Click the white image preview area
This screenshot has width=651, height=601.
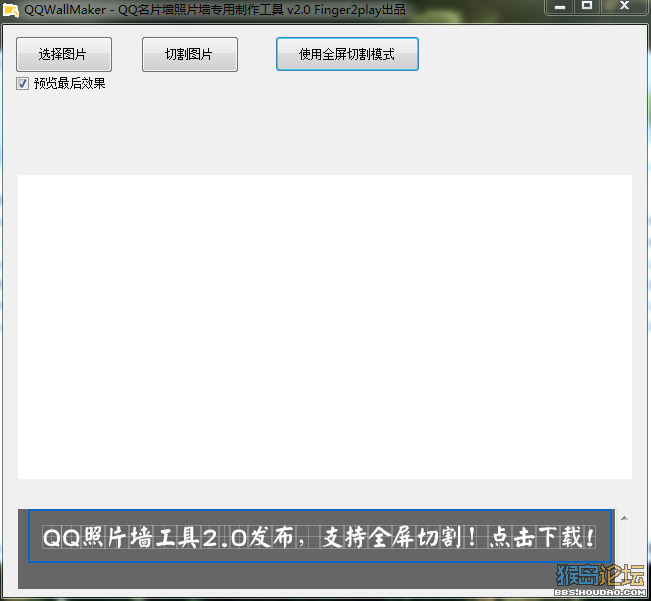tap(325, 327)
